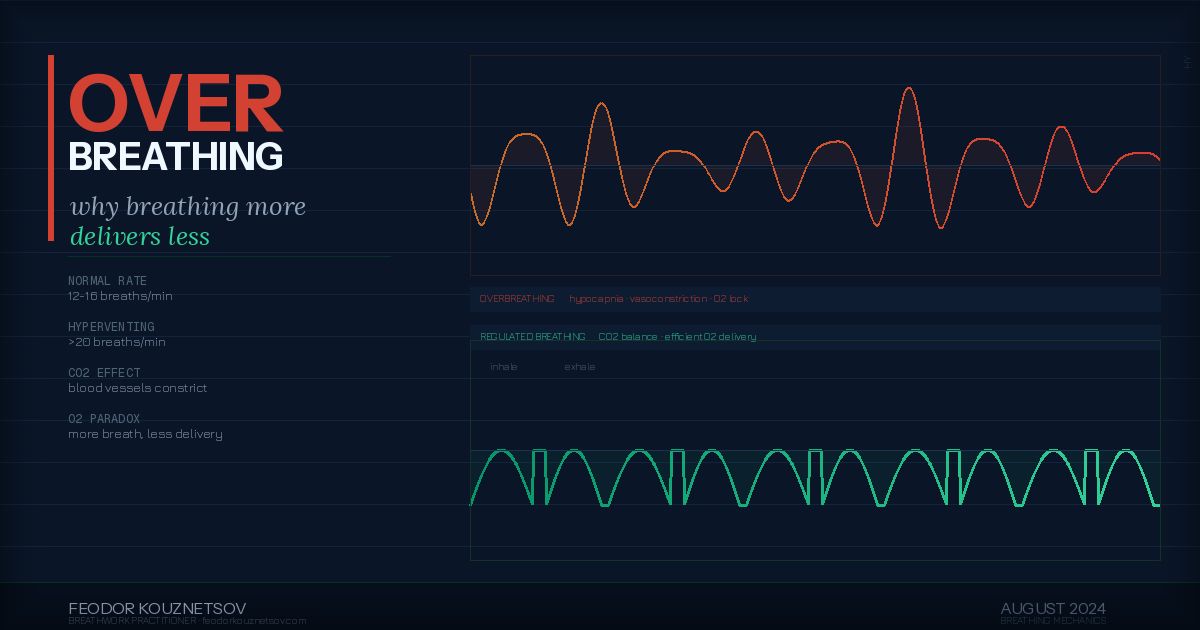The image size is (1200, 630).
Task: Click the AUGUST 2024 date label
Action: coord(1053,608)
